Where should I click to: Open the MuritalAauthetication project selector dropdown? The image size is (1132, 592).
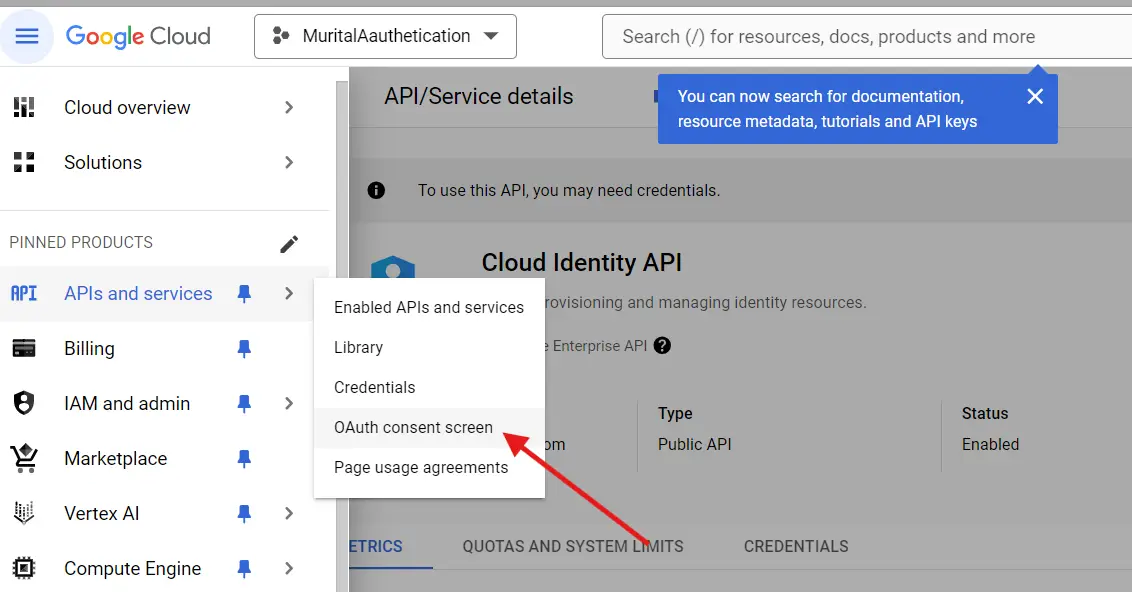[384, 35]
